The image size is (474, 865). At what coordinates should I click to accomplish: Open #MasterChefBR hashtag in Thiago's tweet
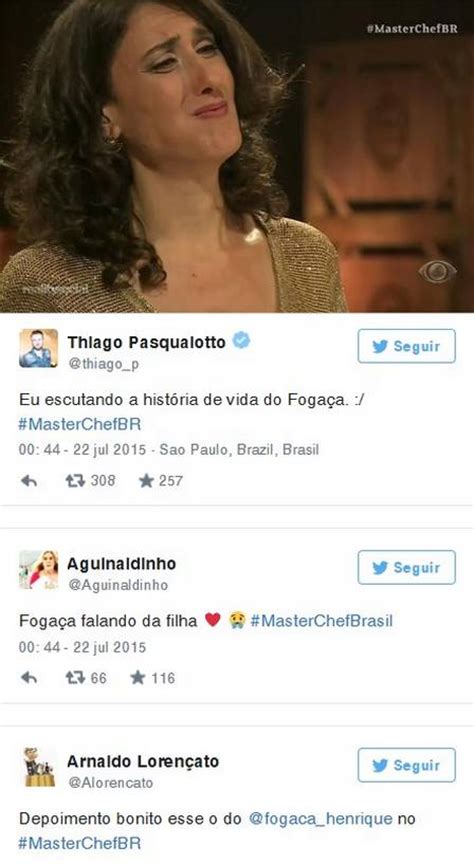click(x=80, y=424)
